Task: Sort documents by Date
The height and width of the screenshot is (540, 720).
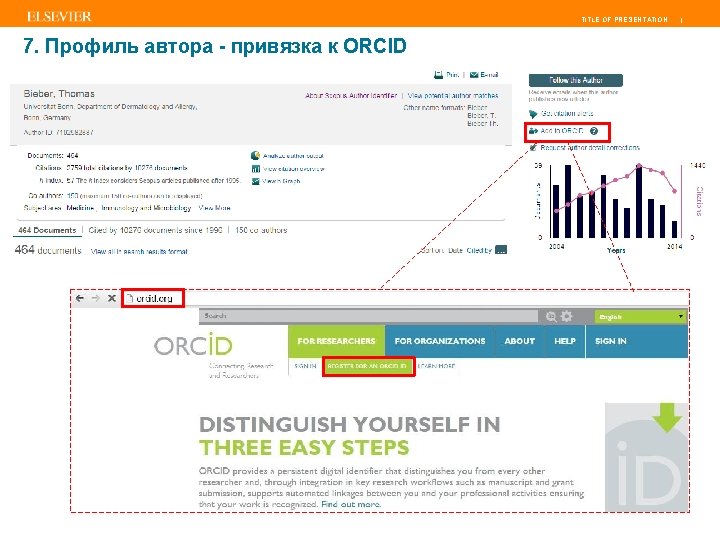Action: (455, 250)
